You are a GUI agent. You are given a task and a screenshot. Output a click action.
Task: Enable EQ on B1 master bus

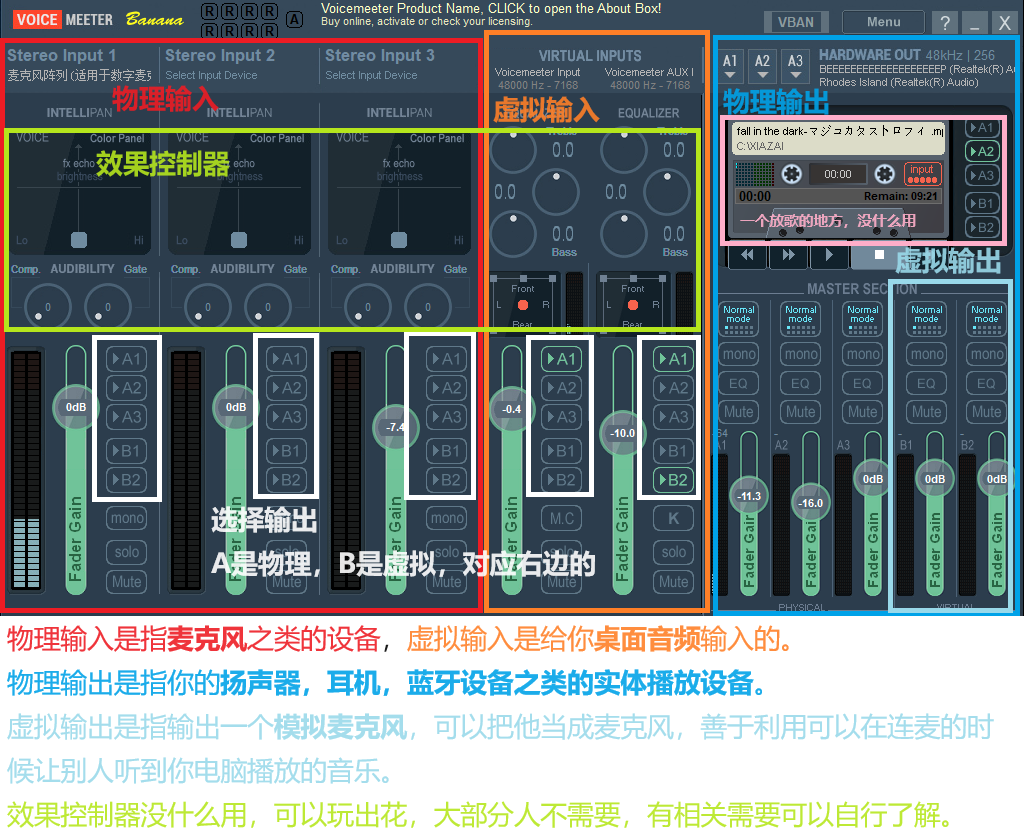(926, 383)
